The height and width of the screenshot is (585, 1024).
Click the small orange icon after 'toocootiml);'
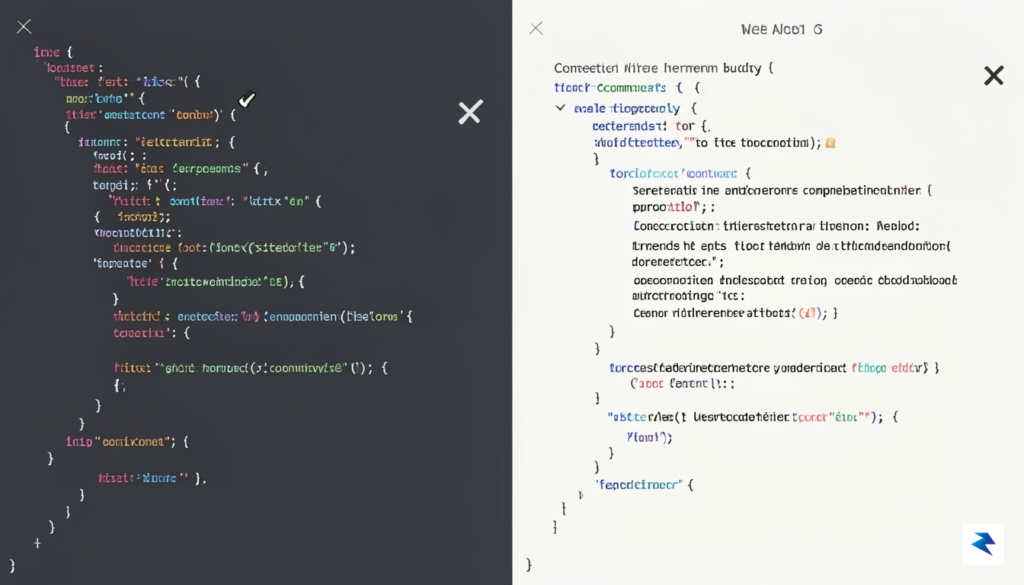coord(830,143)
